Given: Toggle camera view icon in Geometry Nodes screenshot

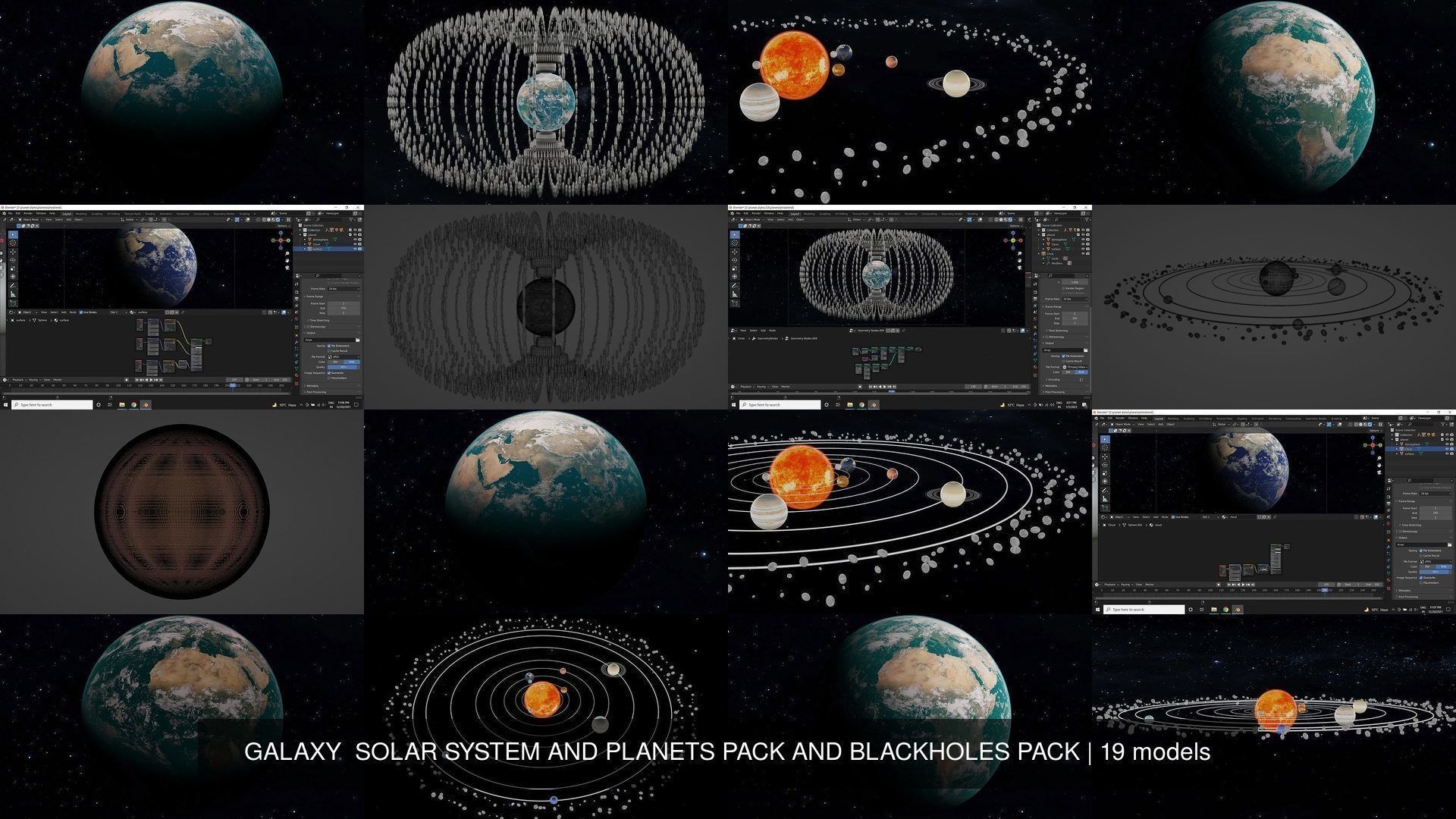Looking at the screenshot, I should point(1019,267).
